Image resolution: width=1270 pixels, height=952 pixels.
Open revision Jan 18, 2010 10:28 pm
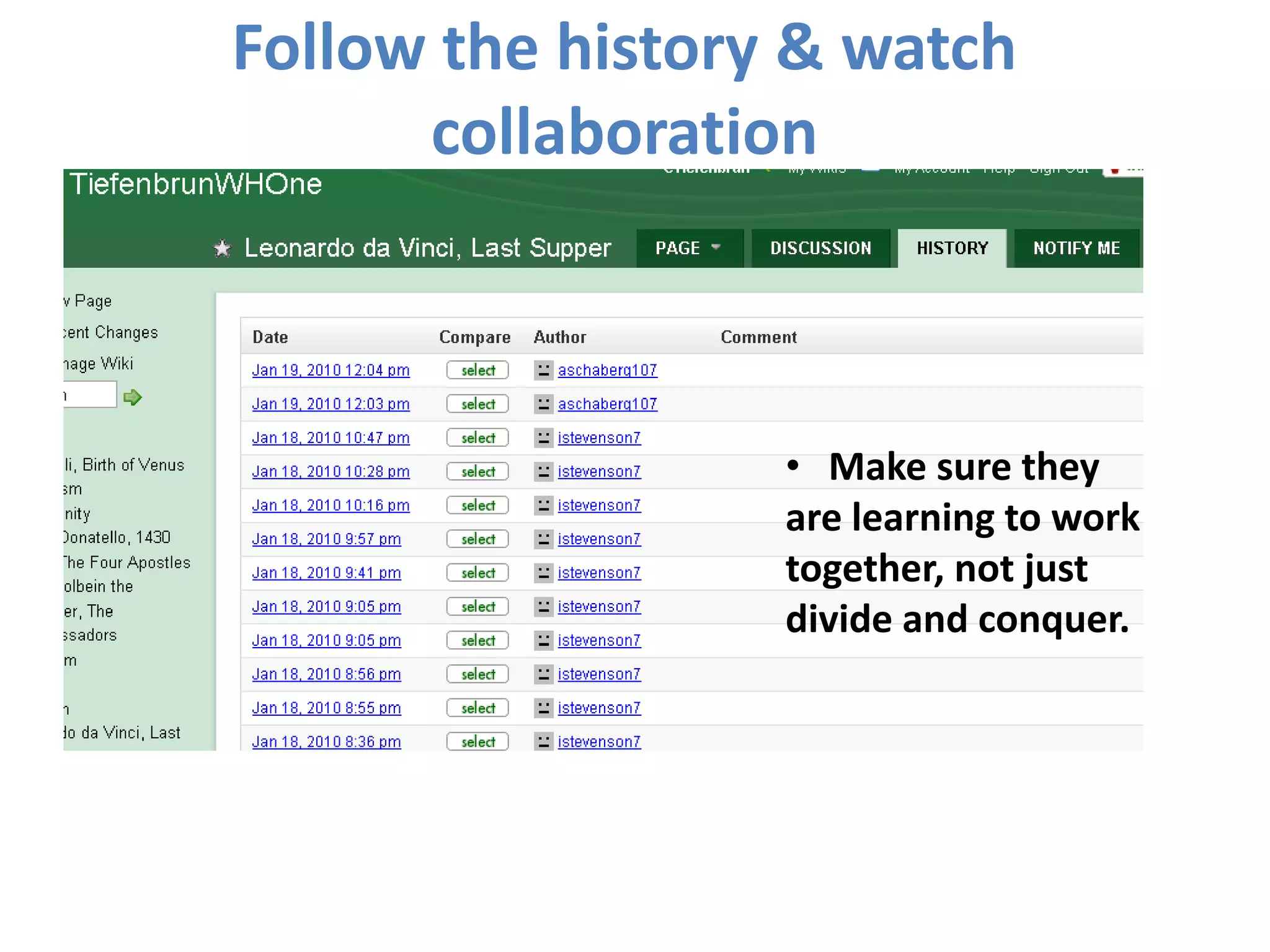click(331, 472)
